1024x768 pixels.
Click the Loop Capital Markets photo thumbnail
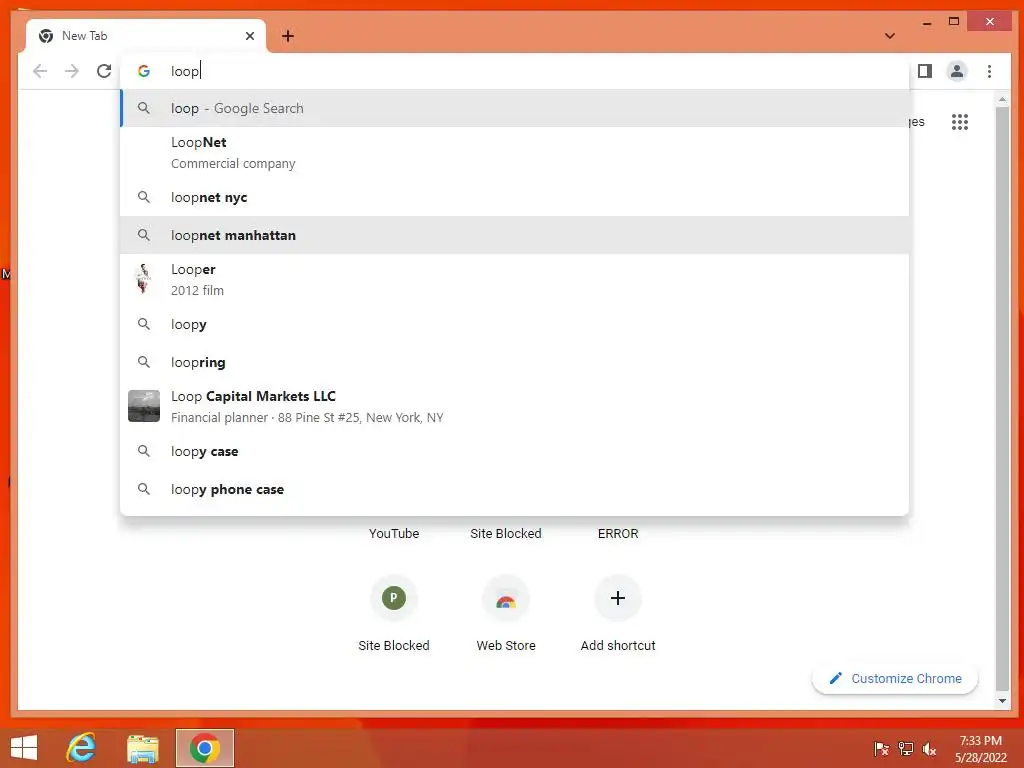(x=144, y=406)
